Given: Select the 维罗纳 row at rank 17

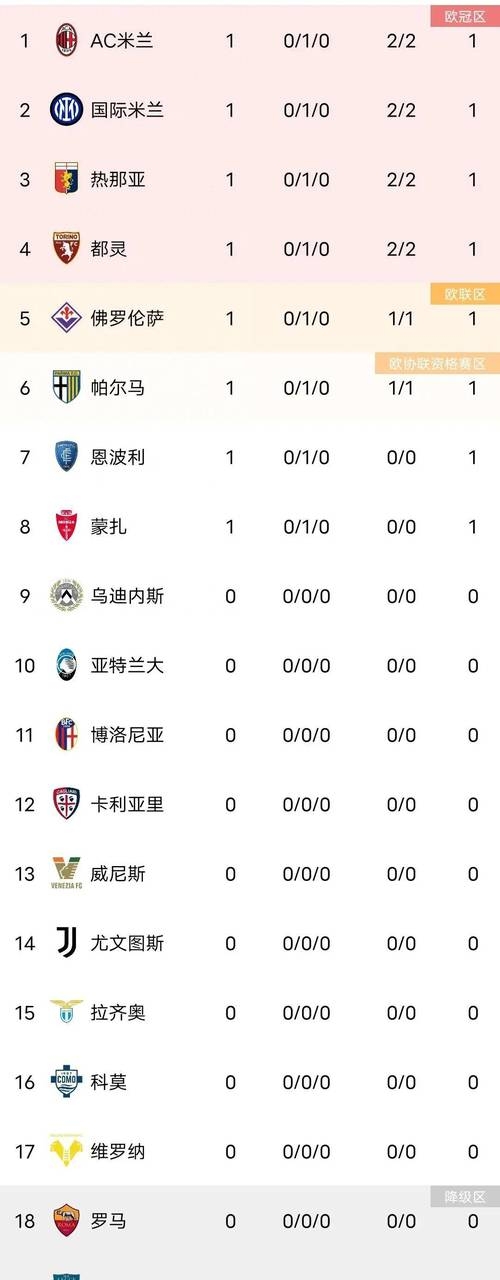Looking at the screenshot, I should [x=250, y=1151].
